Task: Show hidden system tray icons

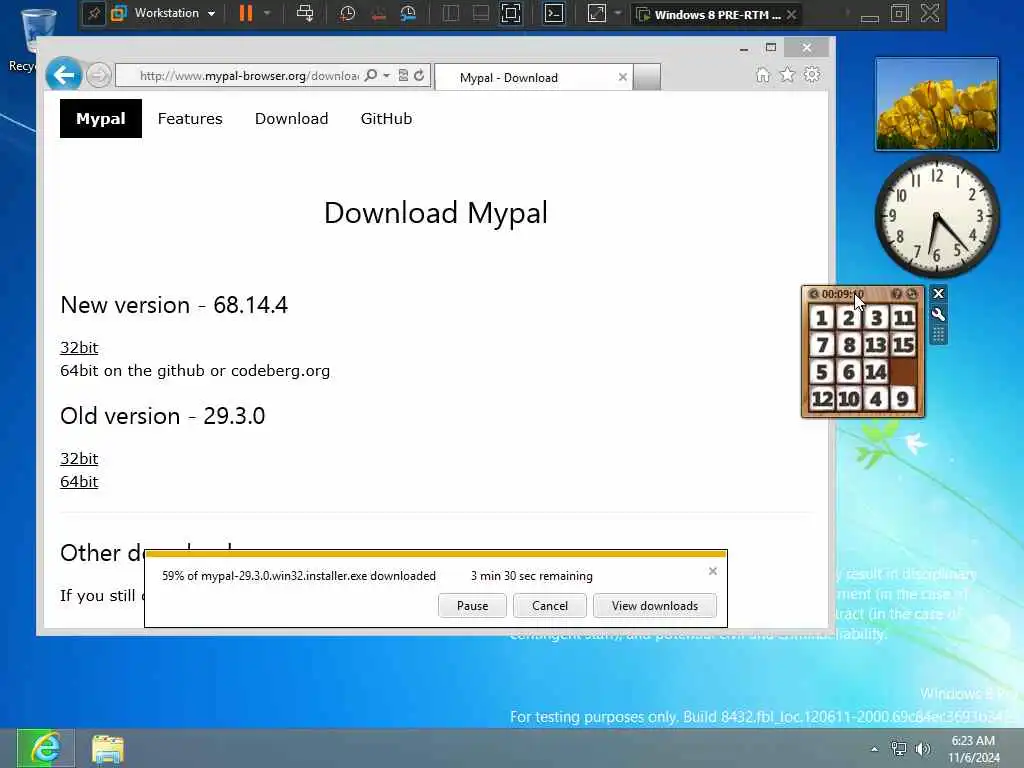Action: (x=874, y=749)
